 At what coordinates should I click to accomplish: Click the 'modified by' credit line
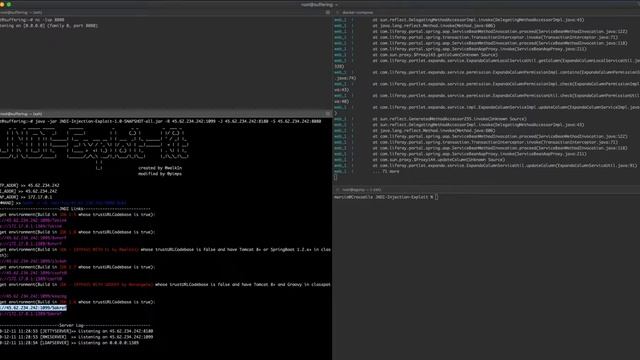coord(160,174)
